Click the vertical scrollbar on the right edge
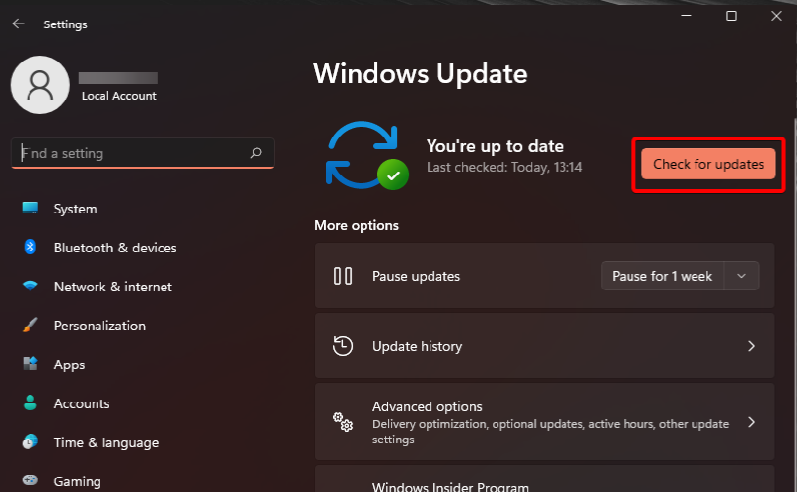797x492 pixels. [x=794, y=305]
